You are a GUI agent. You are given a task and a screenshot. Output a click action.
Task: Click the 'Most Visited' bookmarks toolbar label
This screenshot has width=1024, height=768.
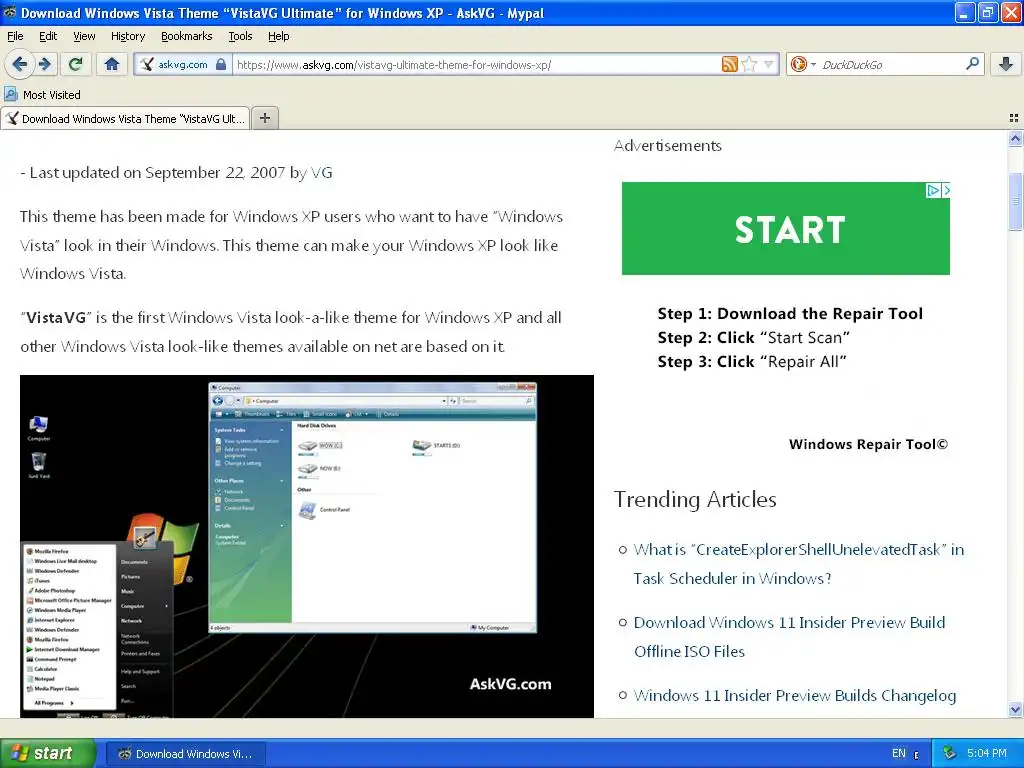pyautogui.click(x=52, y=95)
